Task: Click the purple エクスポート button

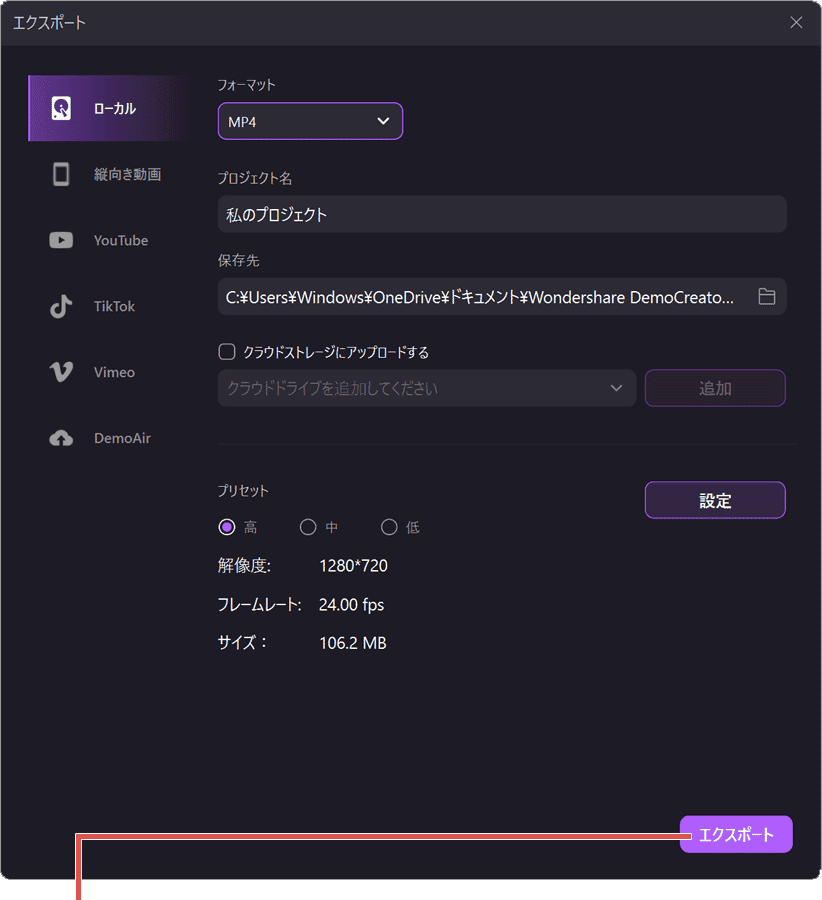Action: pos(736,834)
